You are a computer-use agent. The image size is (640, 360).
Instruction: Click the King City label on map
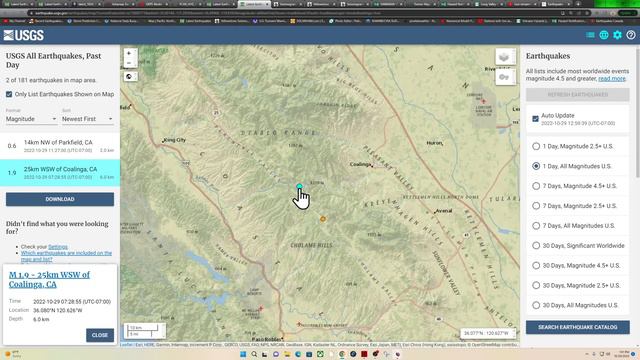(x=175, y=140)
